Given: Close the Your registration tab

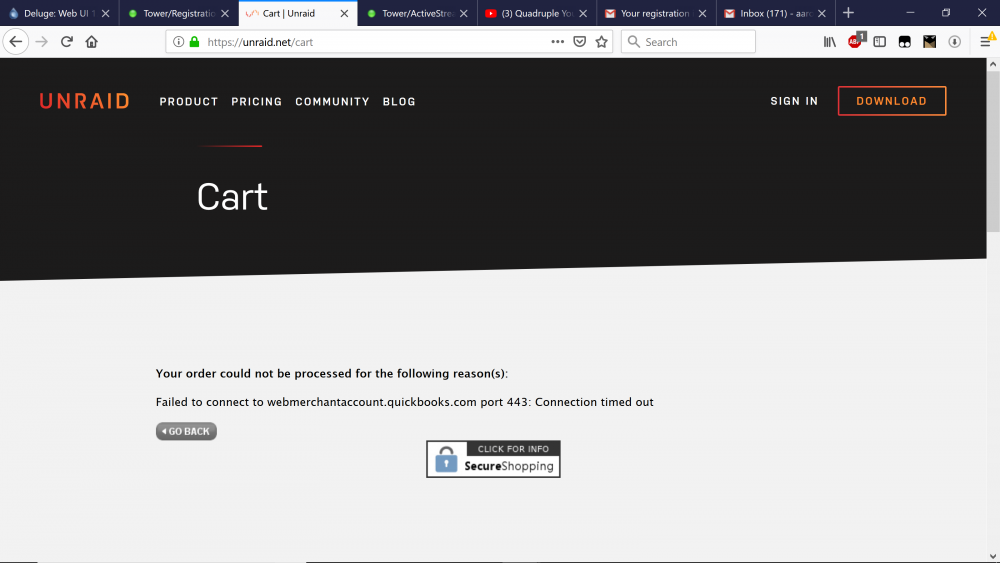Looking at the screenshot, I should [702, 13].
